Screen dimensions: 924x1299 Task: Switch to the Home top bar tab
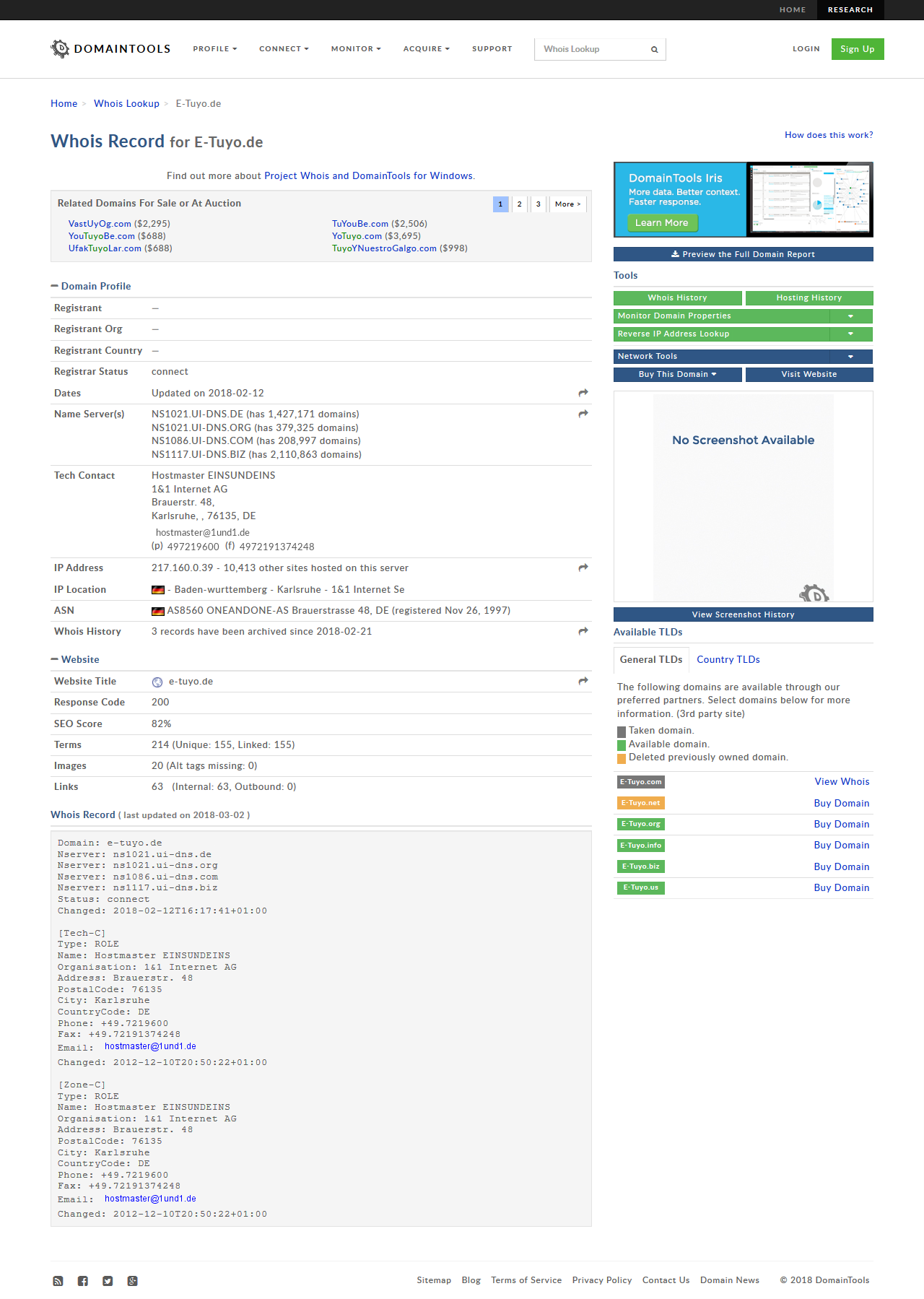pos(793,10)
